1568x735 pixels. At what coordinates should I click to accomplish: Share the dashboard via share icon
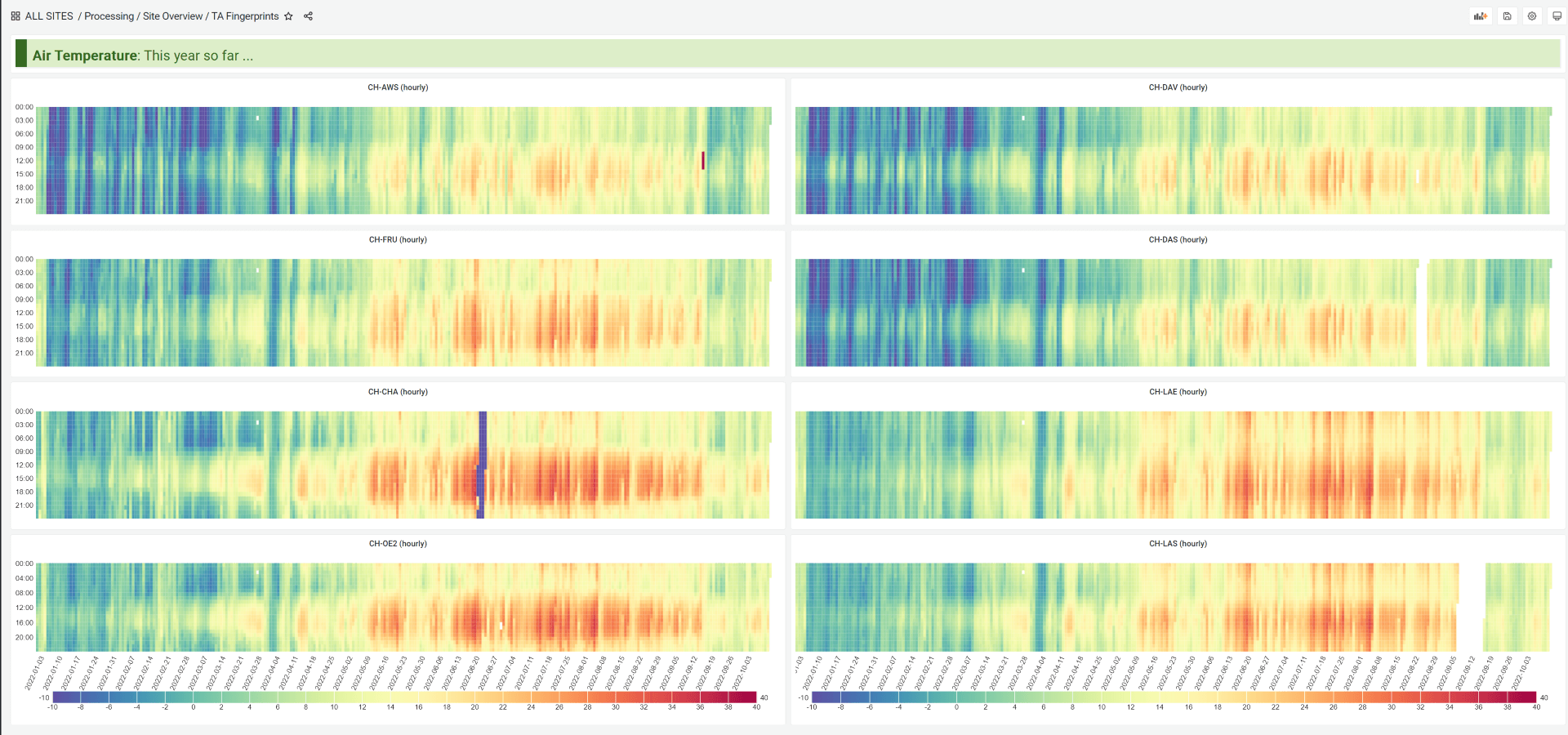click(x=308, y=16)
